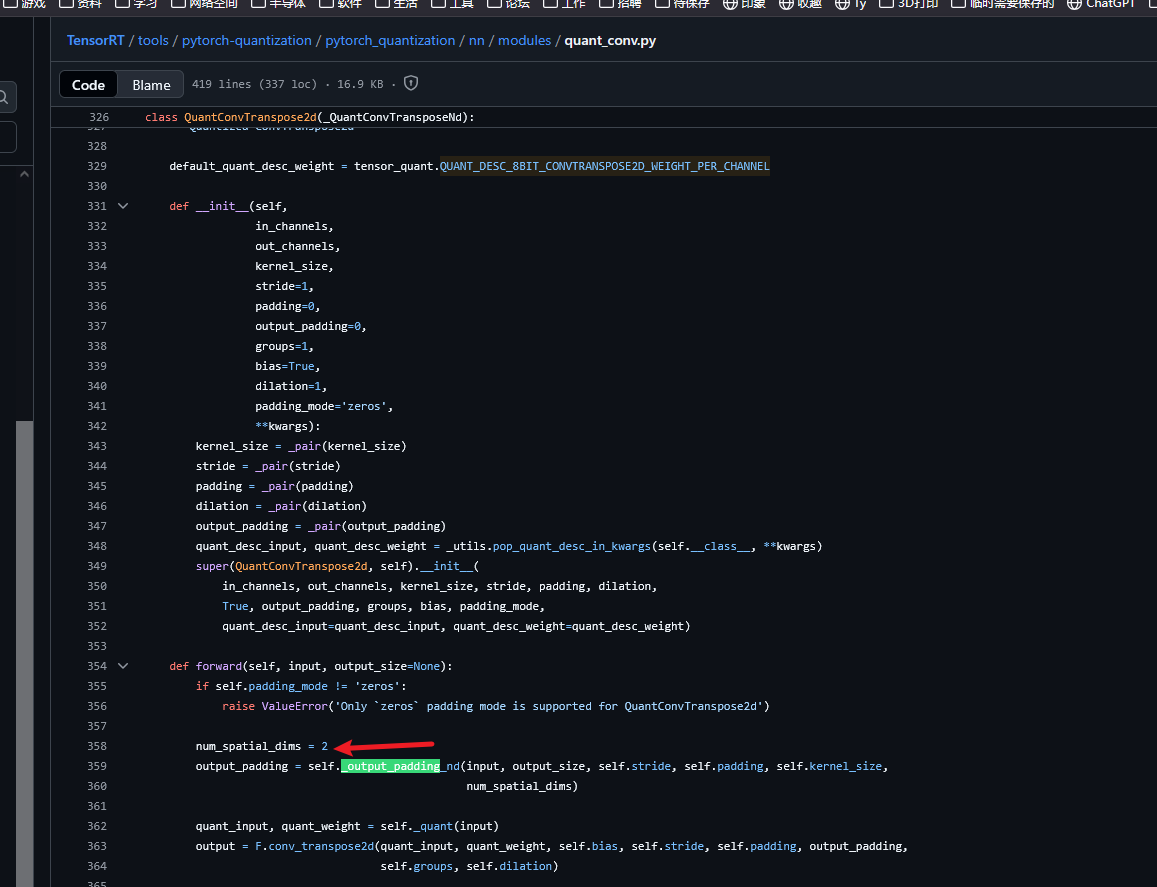Open the 半导体 bookmark folder
The height and width of the screenshot is (887, 1157).
click(x=279, y=4)
